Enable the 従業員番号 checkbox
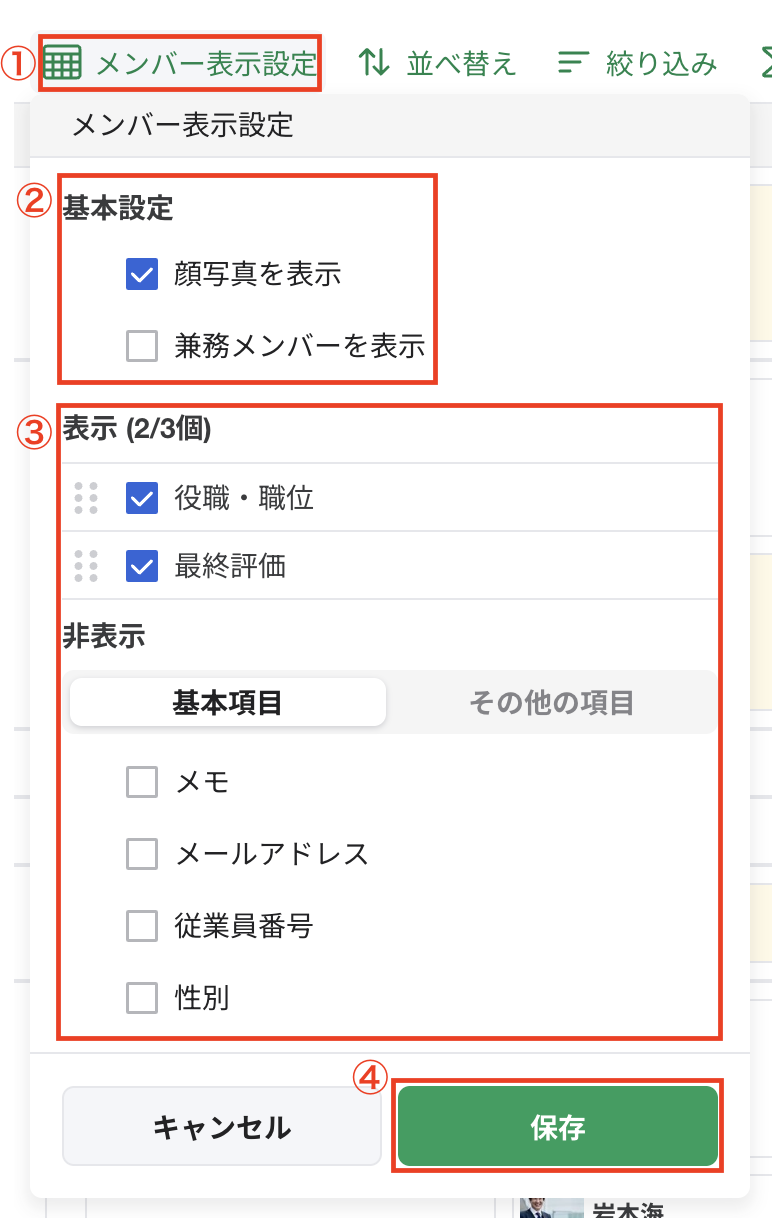The width and height of the screenshot is (772, 1218). pyautogui.click(x=142, y=926)
